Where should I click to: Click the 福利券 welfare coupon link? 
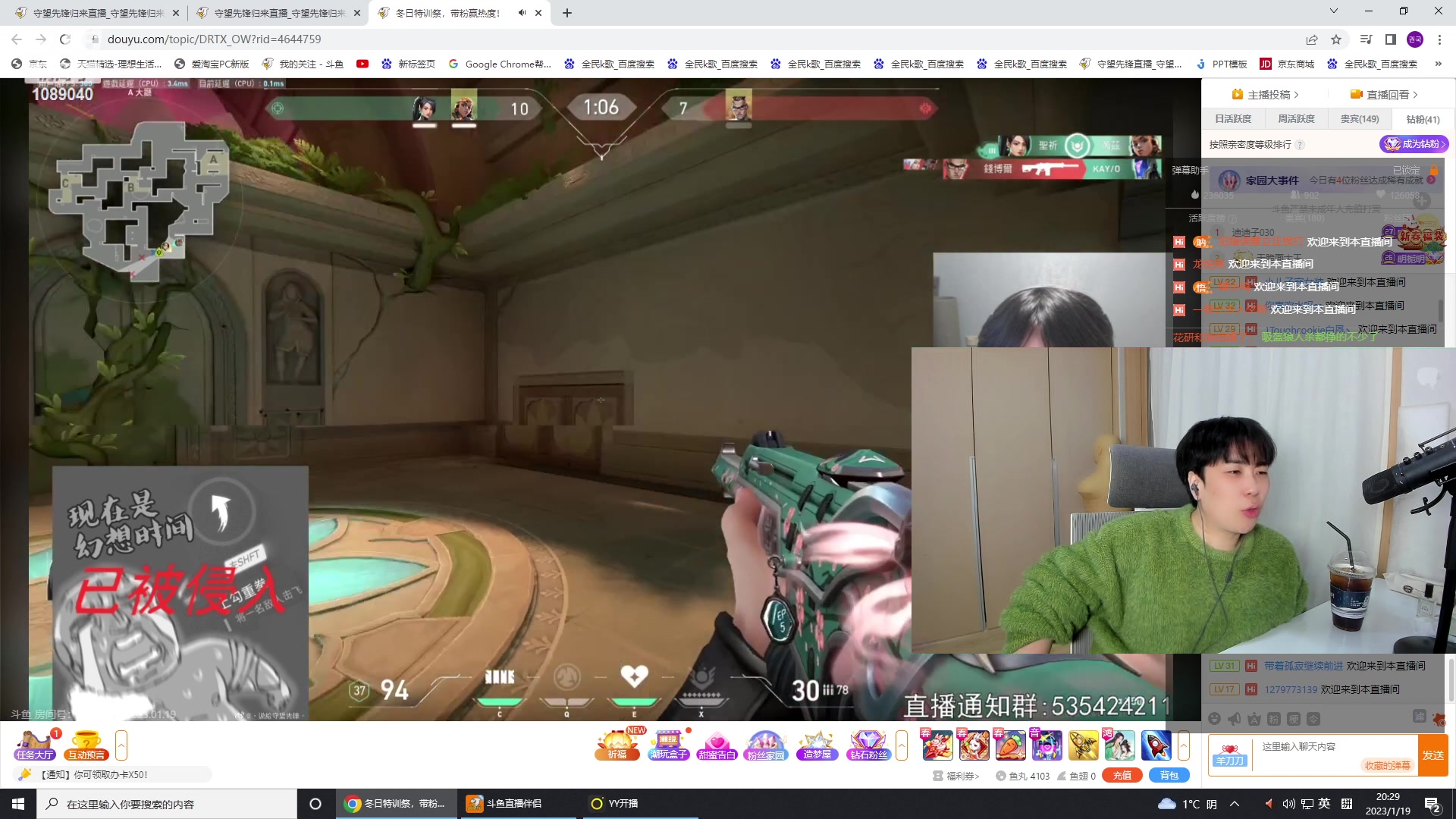[x=957, y=776]
